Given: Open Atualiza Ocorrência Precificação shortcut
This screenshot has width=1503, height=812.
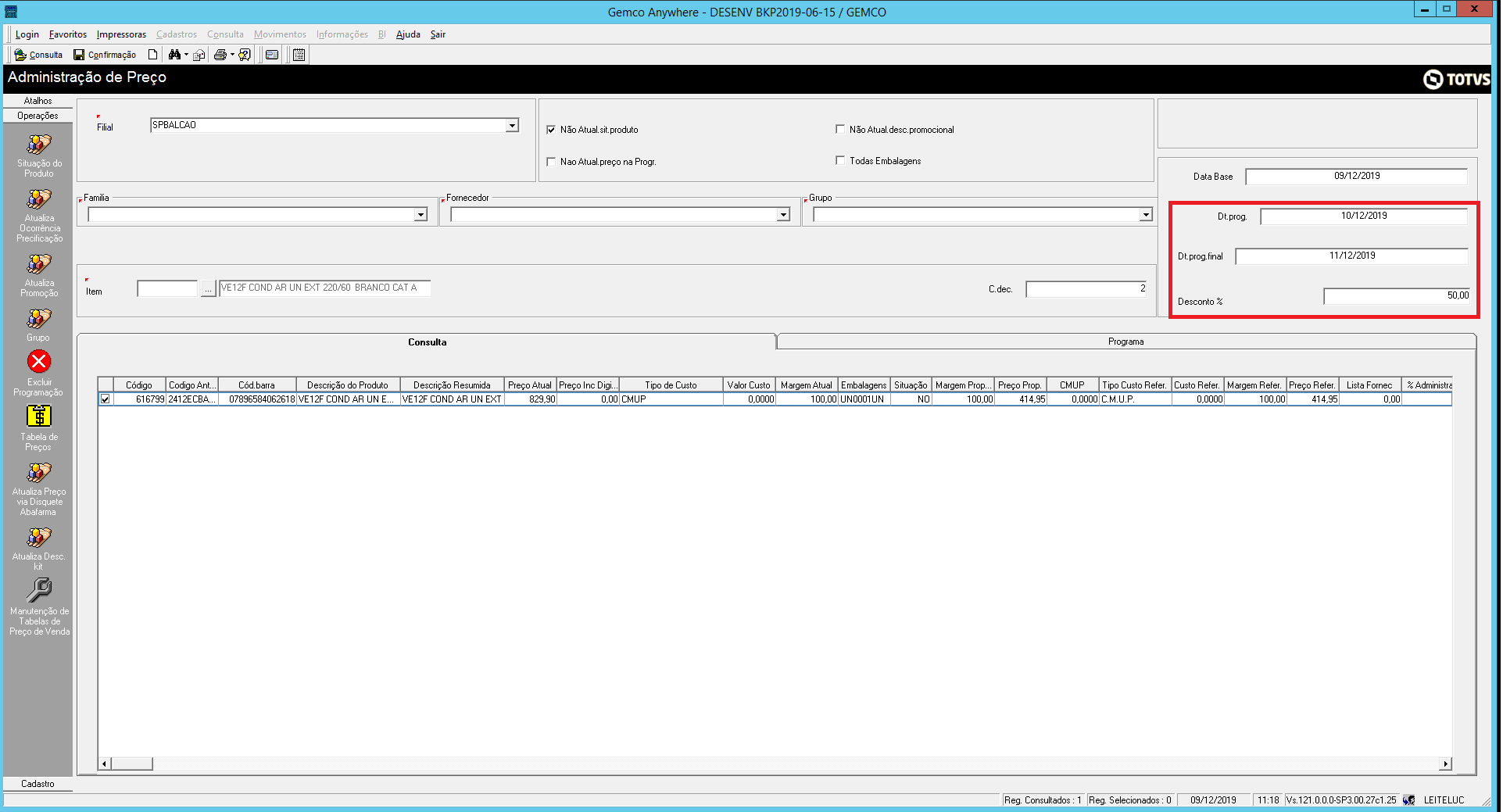Looking at the screenshot, I should (39, 216).
